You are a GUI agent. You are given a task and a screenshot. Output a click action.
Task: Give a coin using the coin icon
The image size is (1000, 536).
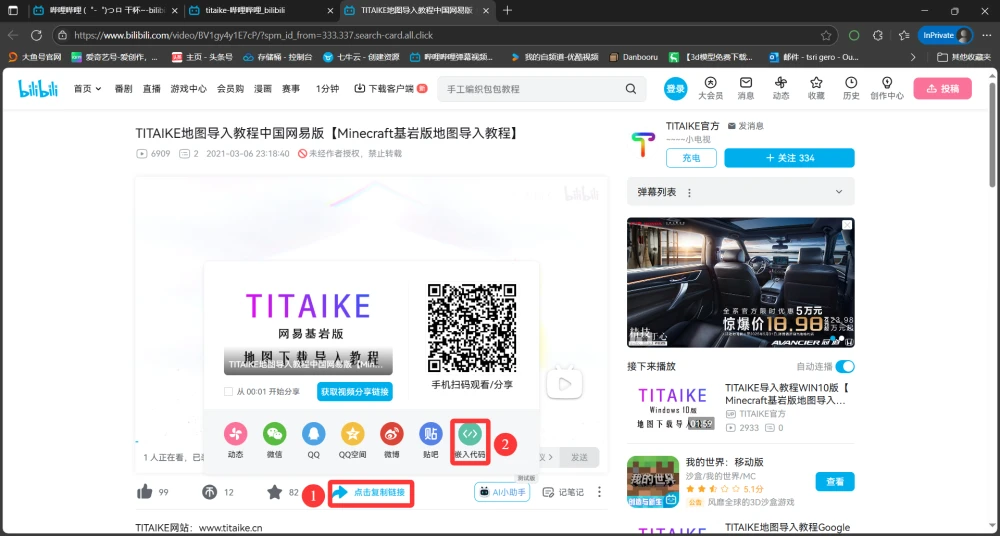pyautogui.click(x=210, y=492)
